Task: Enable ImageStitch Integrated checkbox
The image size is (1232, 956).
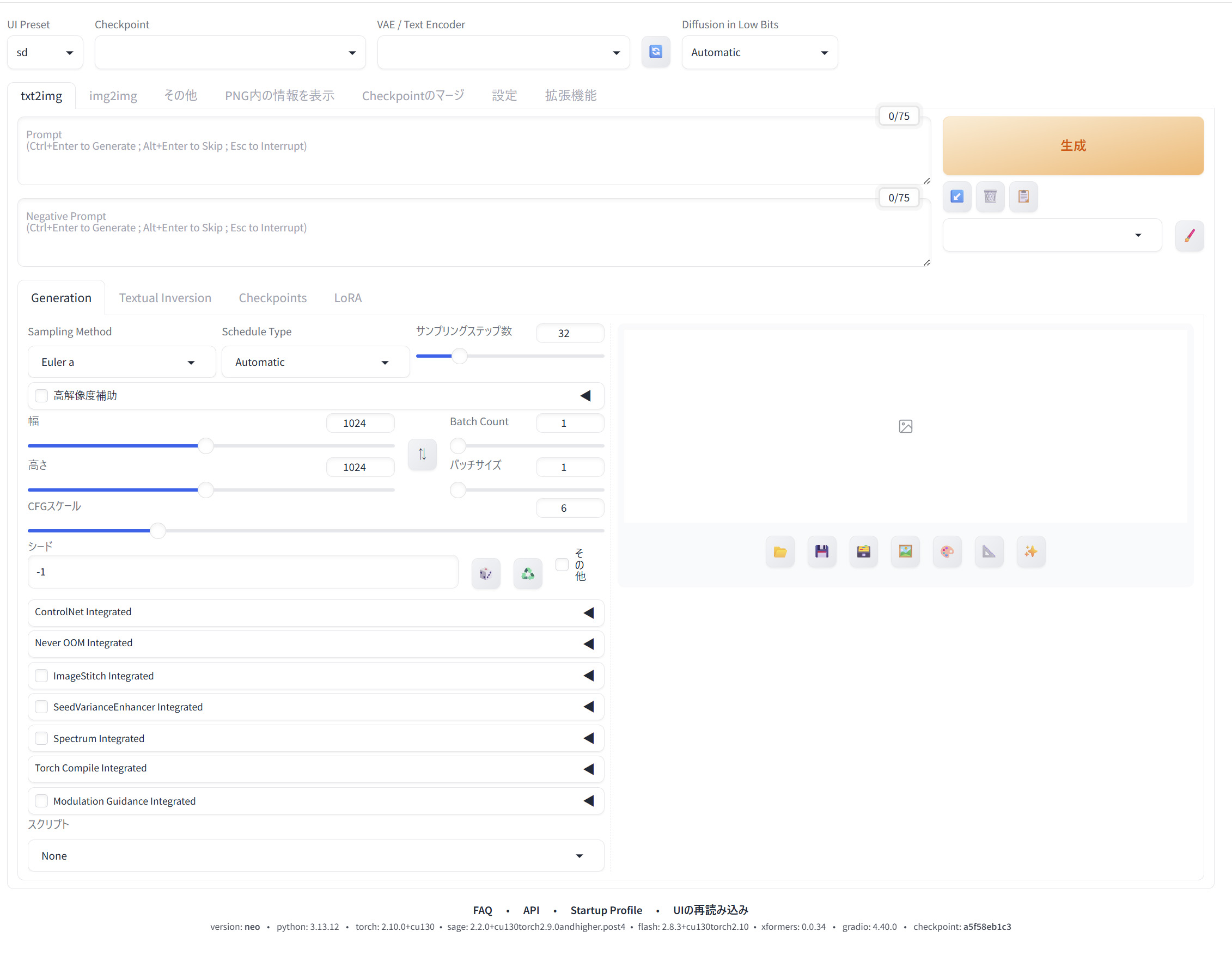Action: (41, 676)
